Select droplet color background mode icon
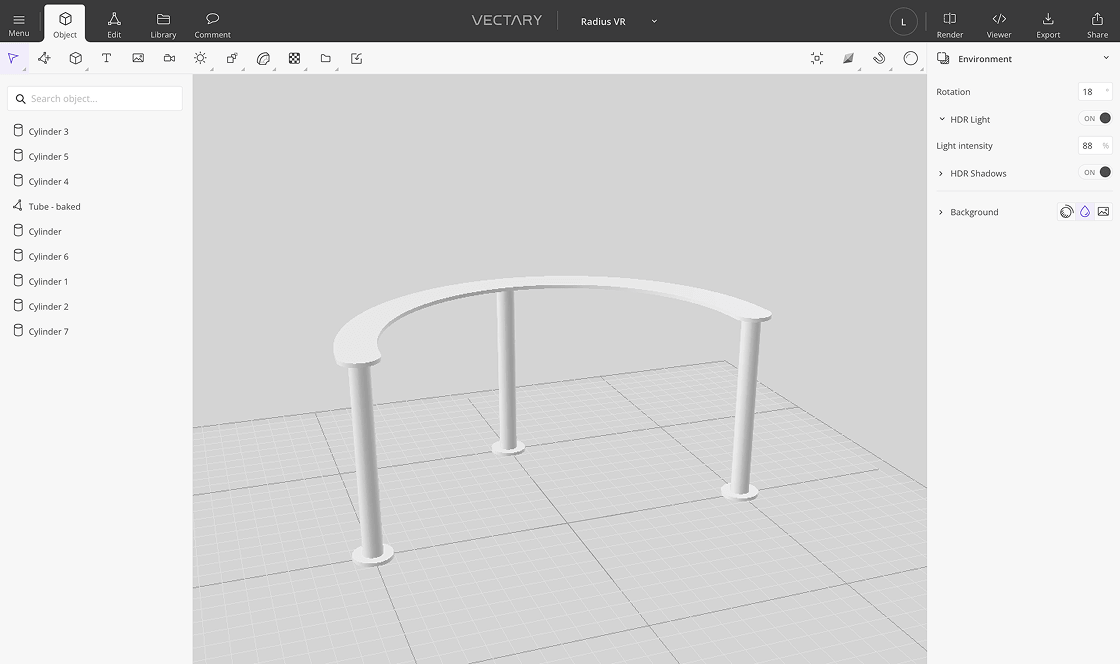The height and width of the screenshot is (664, 1120). (1085, 211)
